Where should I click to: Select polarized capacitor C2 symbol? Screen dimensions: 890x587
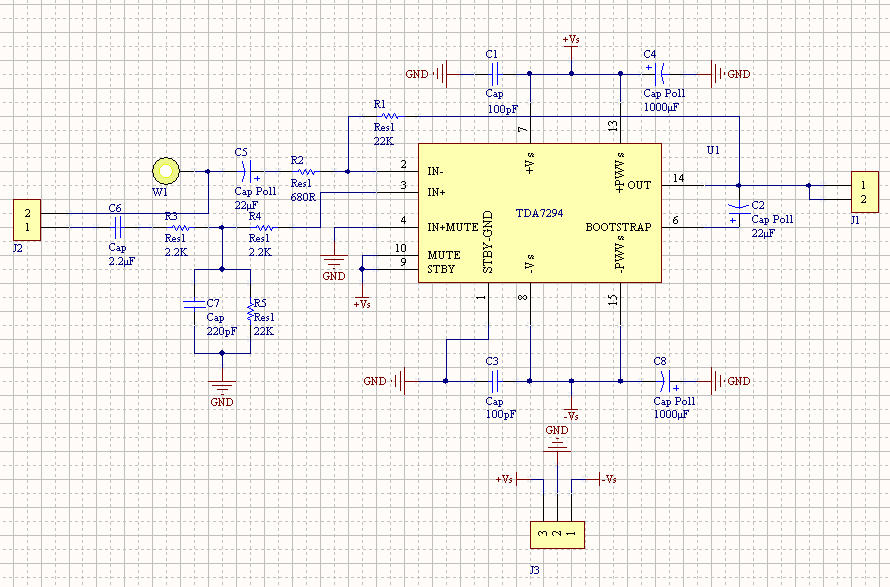[738, 212]
